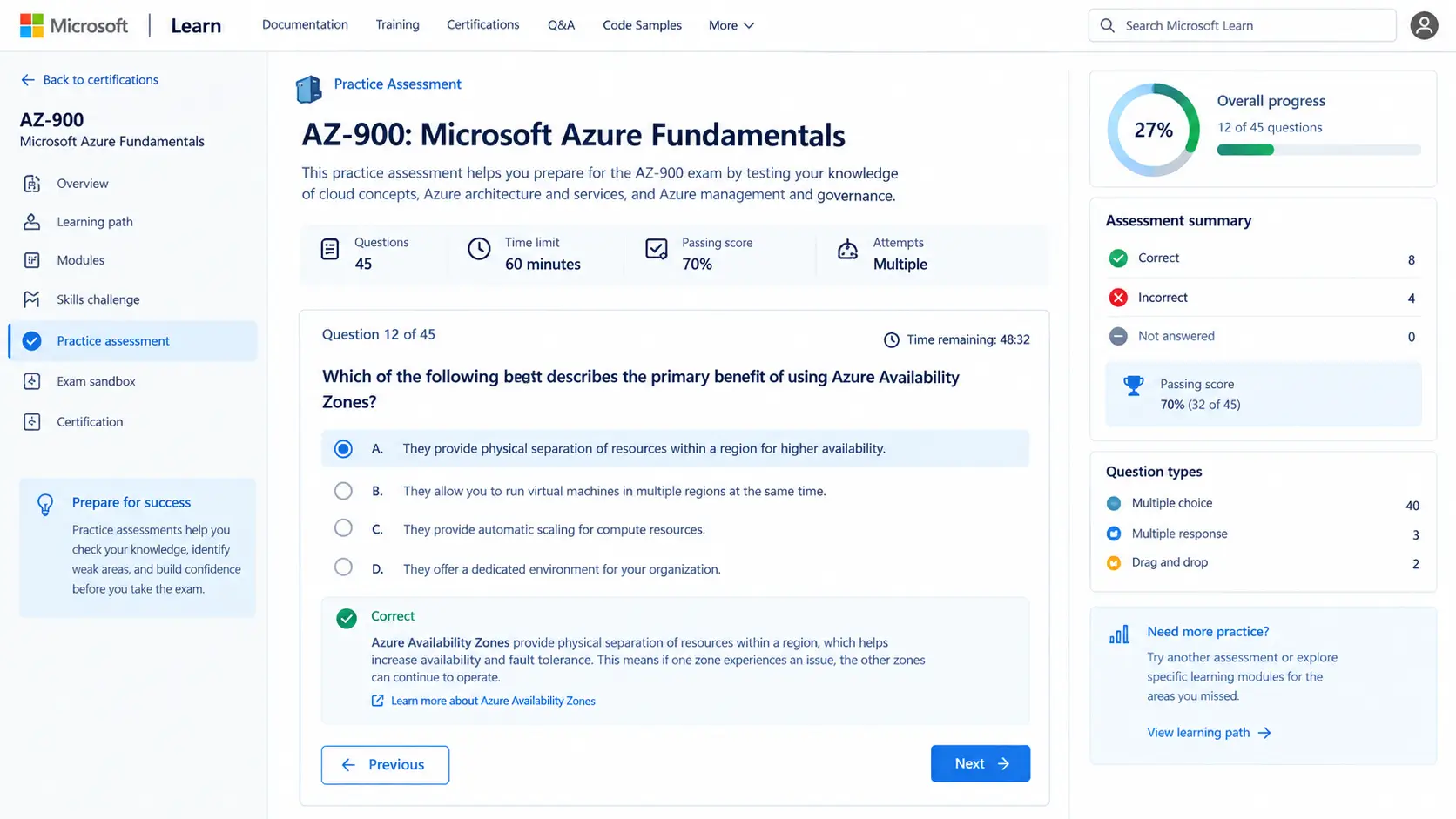
Task: Open Overview in the sidebar
Action: (x=83, y=184)
